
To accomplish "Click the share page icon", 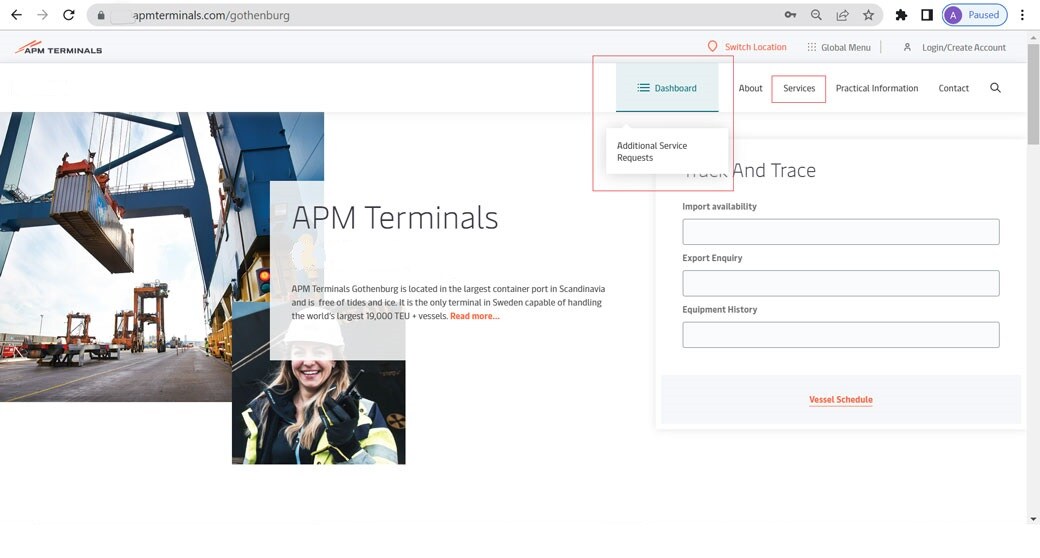I will tap(842, 15).
